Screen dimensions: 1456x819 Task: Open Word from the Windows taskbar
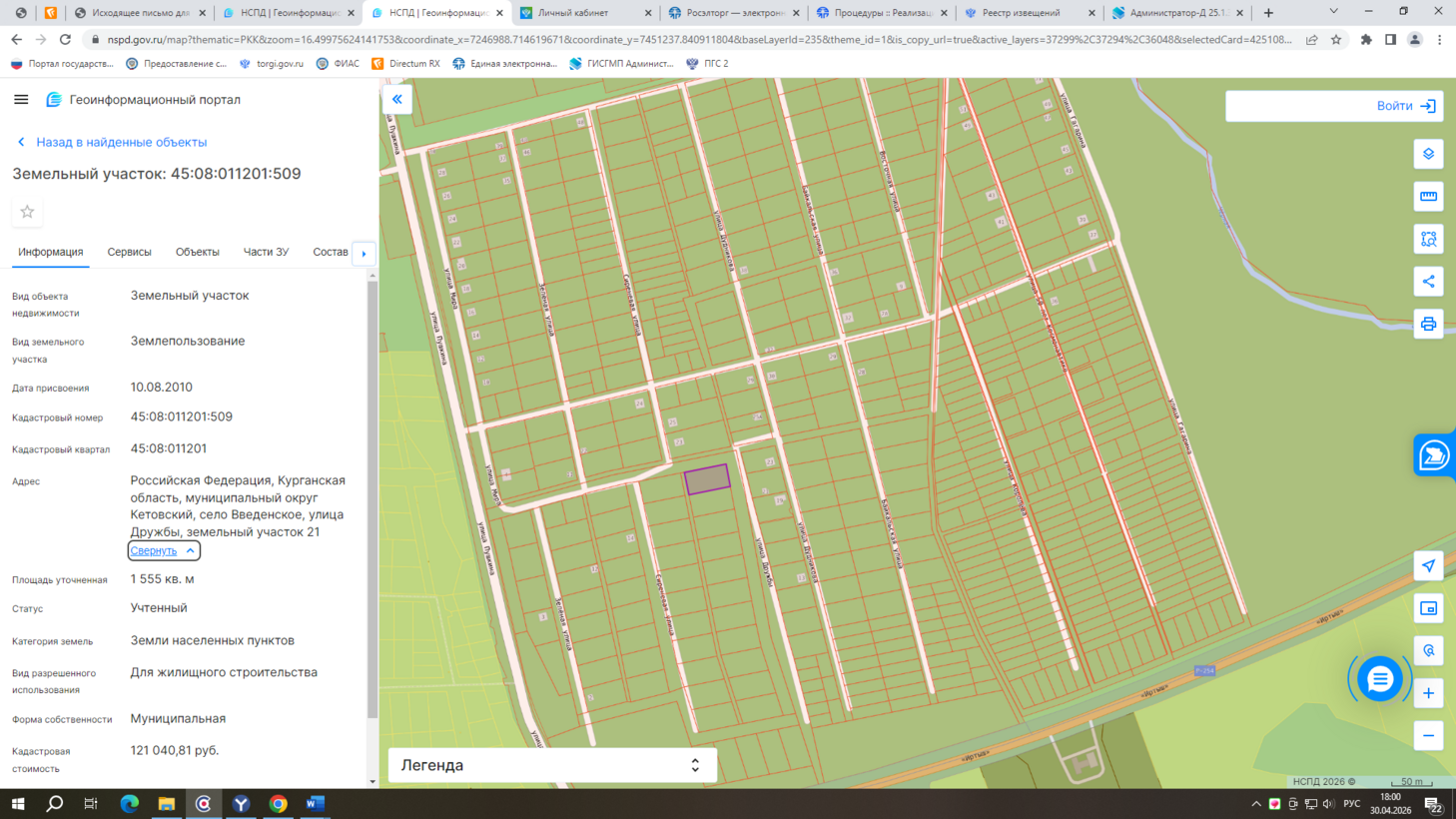(316, 804)
